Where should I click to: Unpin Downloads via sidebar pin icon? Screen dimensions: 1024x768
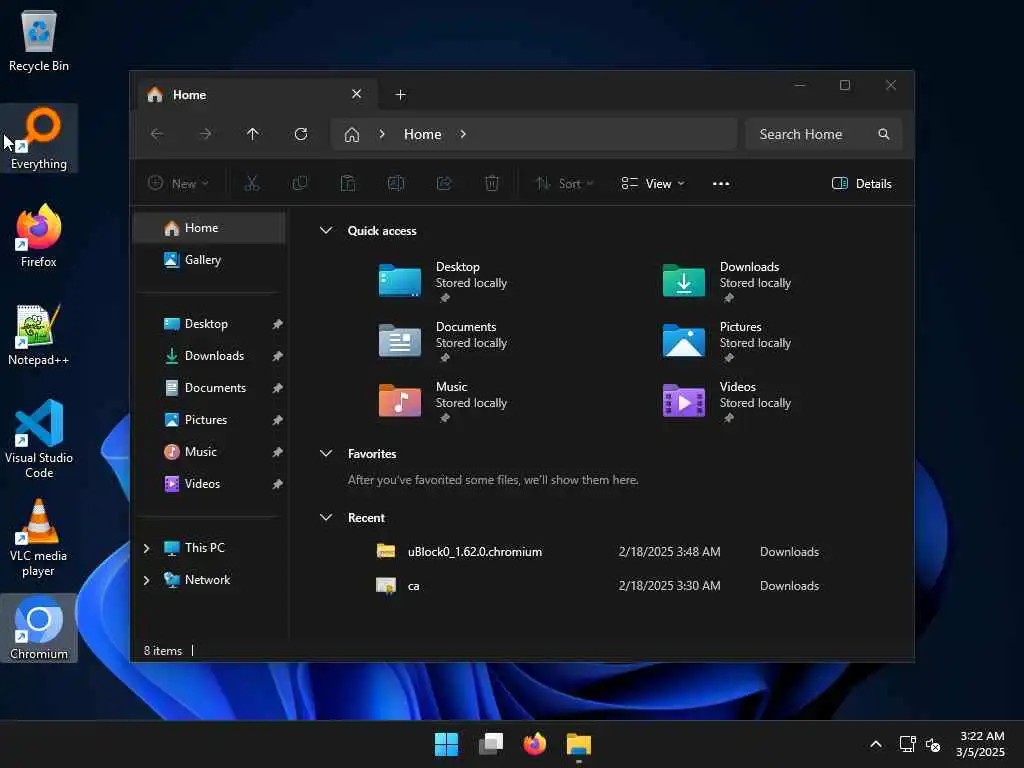coord(278,356)
